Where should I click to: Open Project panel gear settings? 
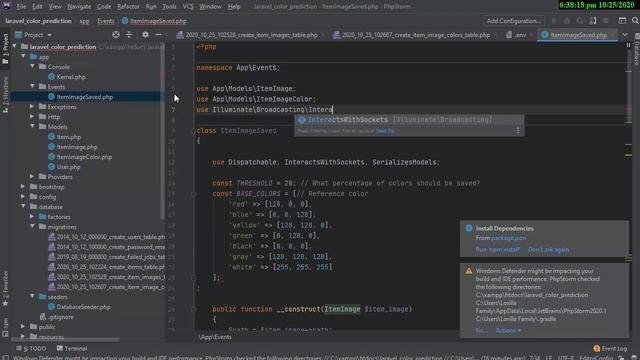tap(145, 35)
